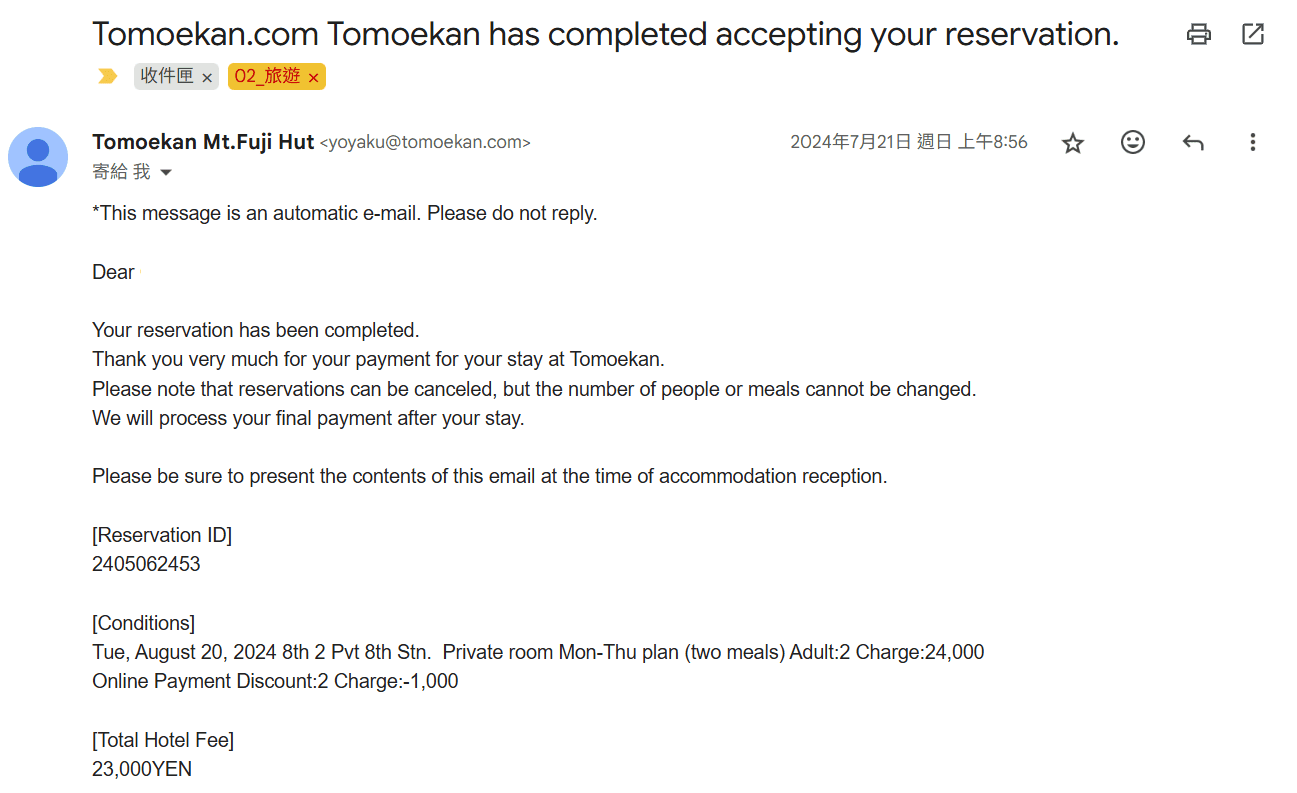Click the 23,000YEN total fee text

pos(142,769)
